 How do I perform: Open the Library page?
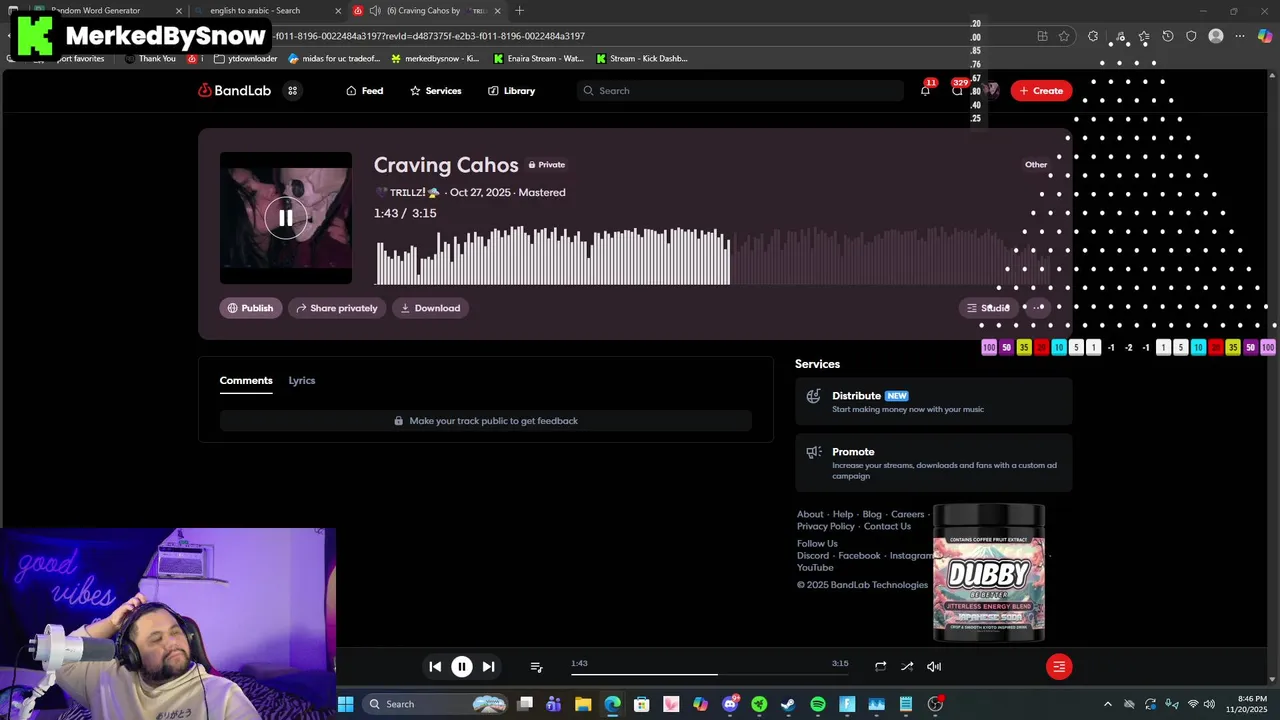point(511,90)
